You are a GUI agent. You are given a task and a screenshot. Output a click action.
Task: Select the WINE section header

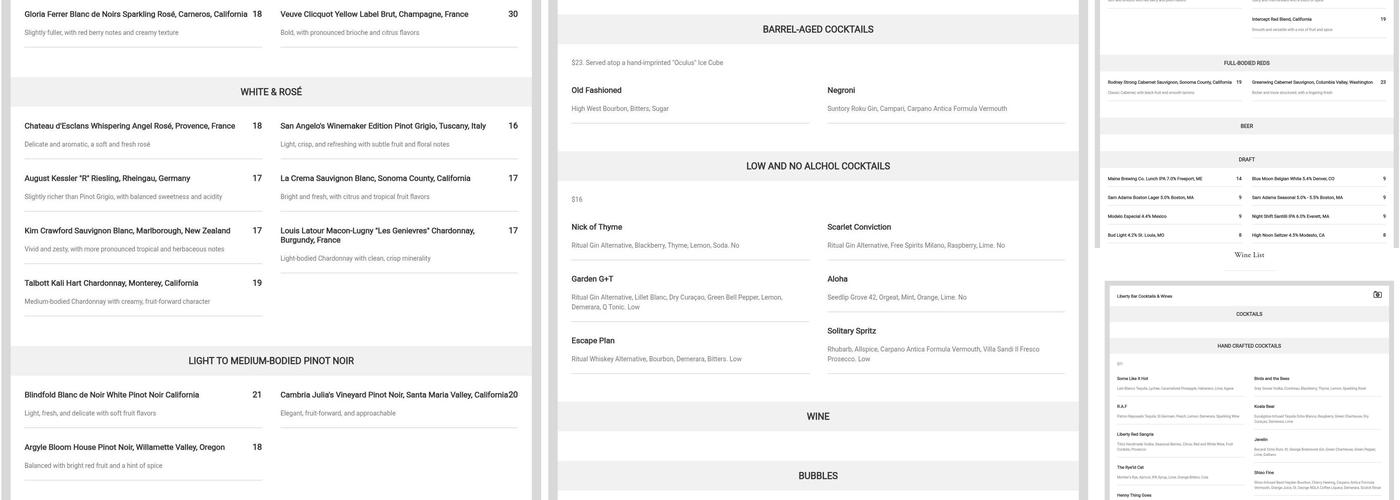[x=818, y=417]
